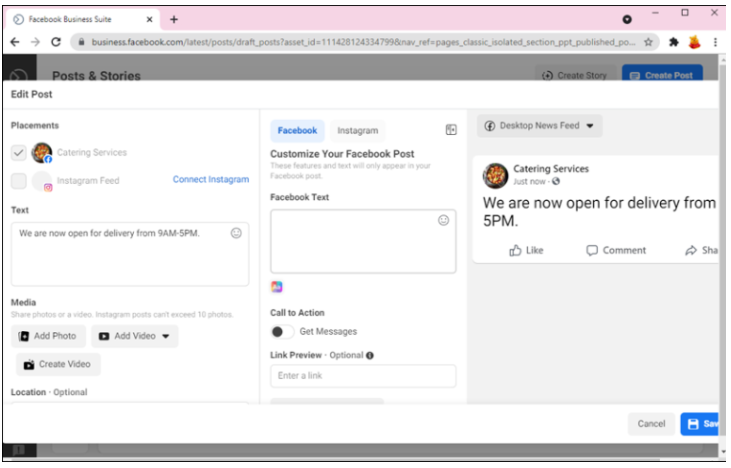Click the Like button in preview
The width and height of the screenshot is (731, 468).
click(x=526, y=250)
